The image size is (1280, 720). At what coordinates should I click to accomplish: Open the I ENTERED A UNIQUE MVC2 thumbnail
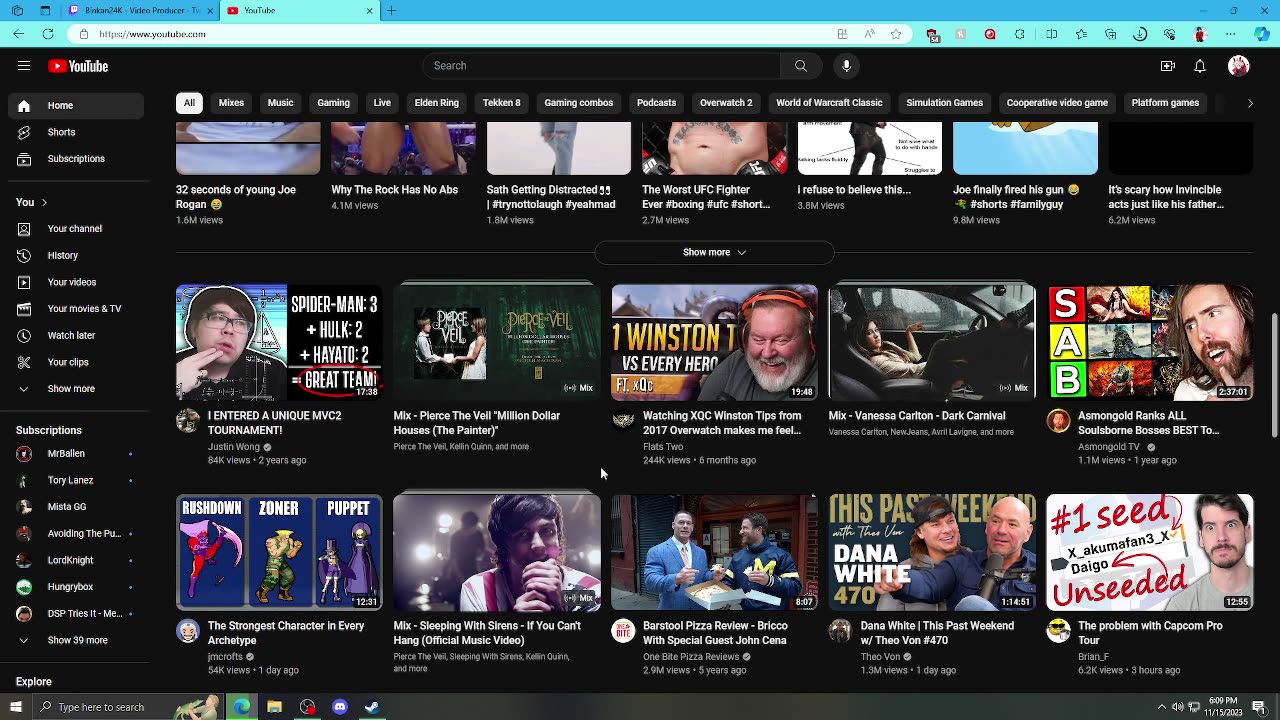279,342
